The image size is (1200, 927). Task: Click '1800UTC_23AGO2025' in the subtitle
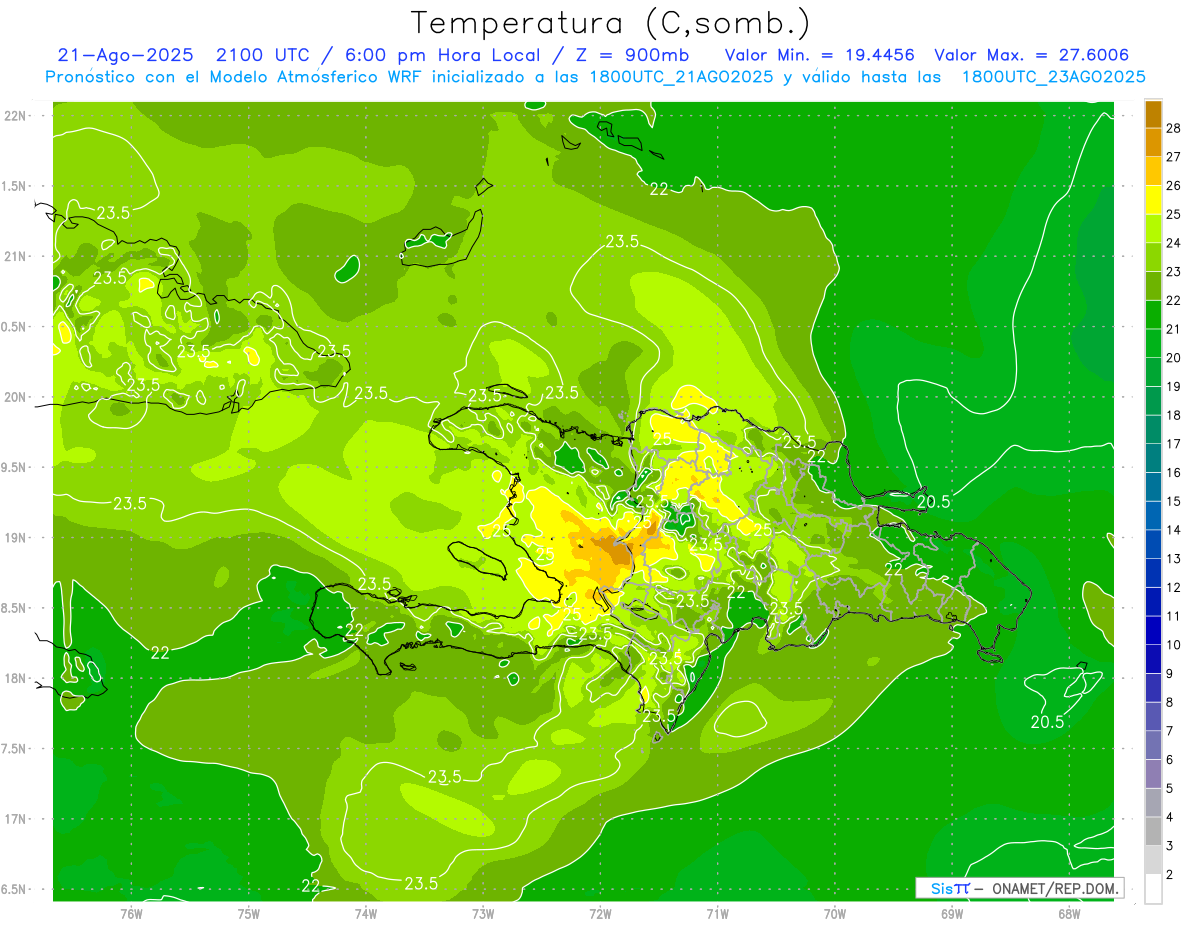pos(1053,77)
